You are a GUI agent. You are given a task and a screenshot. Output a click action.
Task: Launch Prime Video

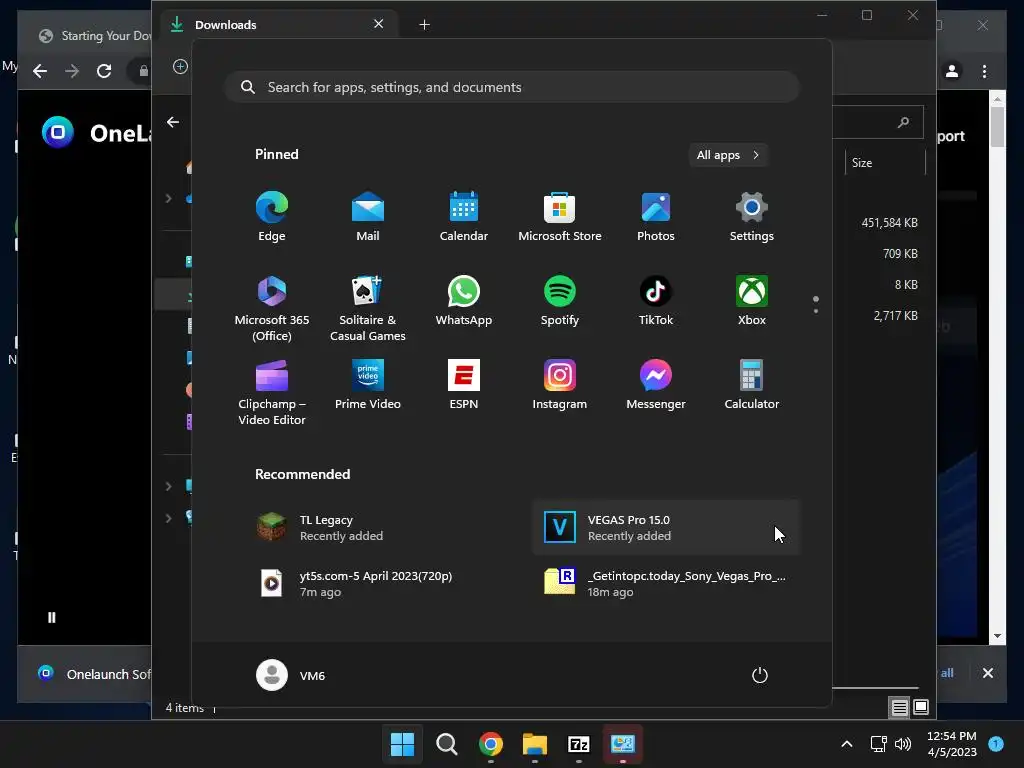click(x=368, y=384)
